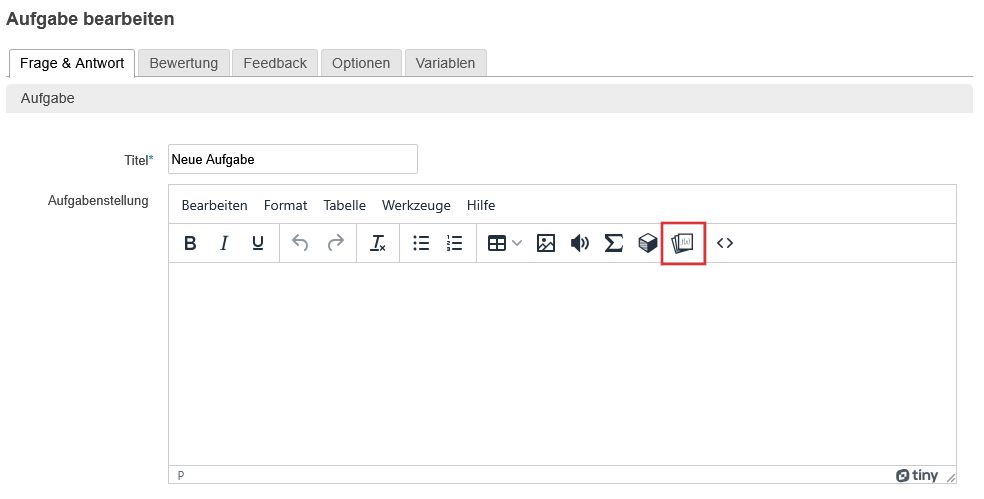Insert an image via the picture icon
Screen dimensions: 984x499
point(545,243)
